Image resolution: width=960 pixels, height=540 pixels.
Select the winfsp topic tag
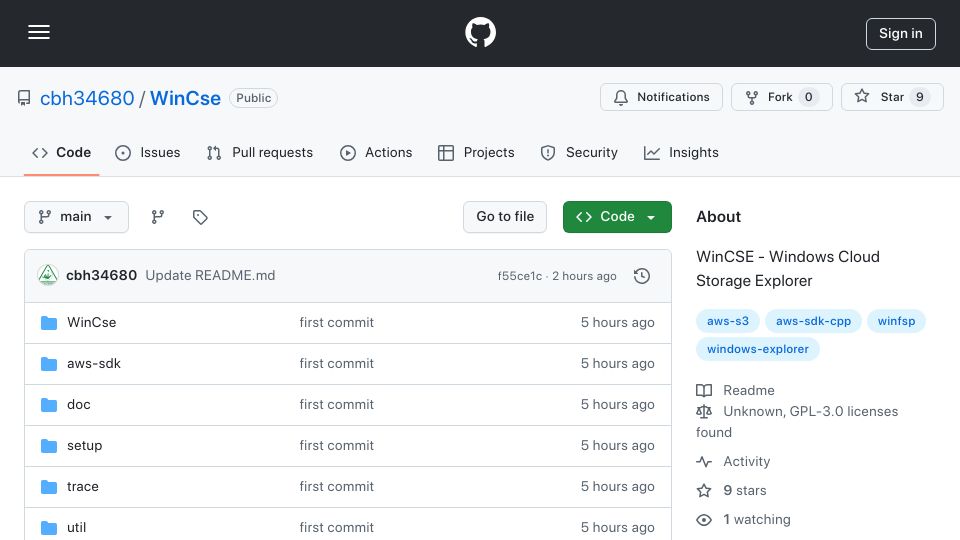896,321
